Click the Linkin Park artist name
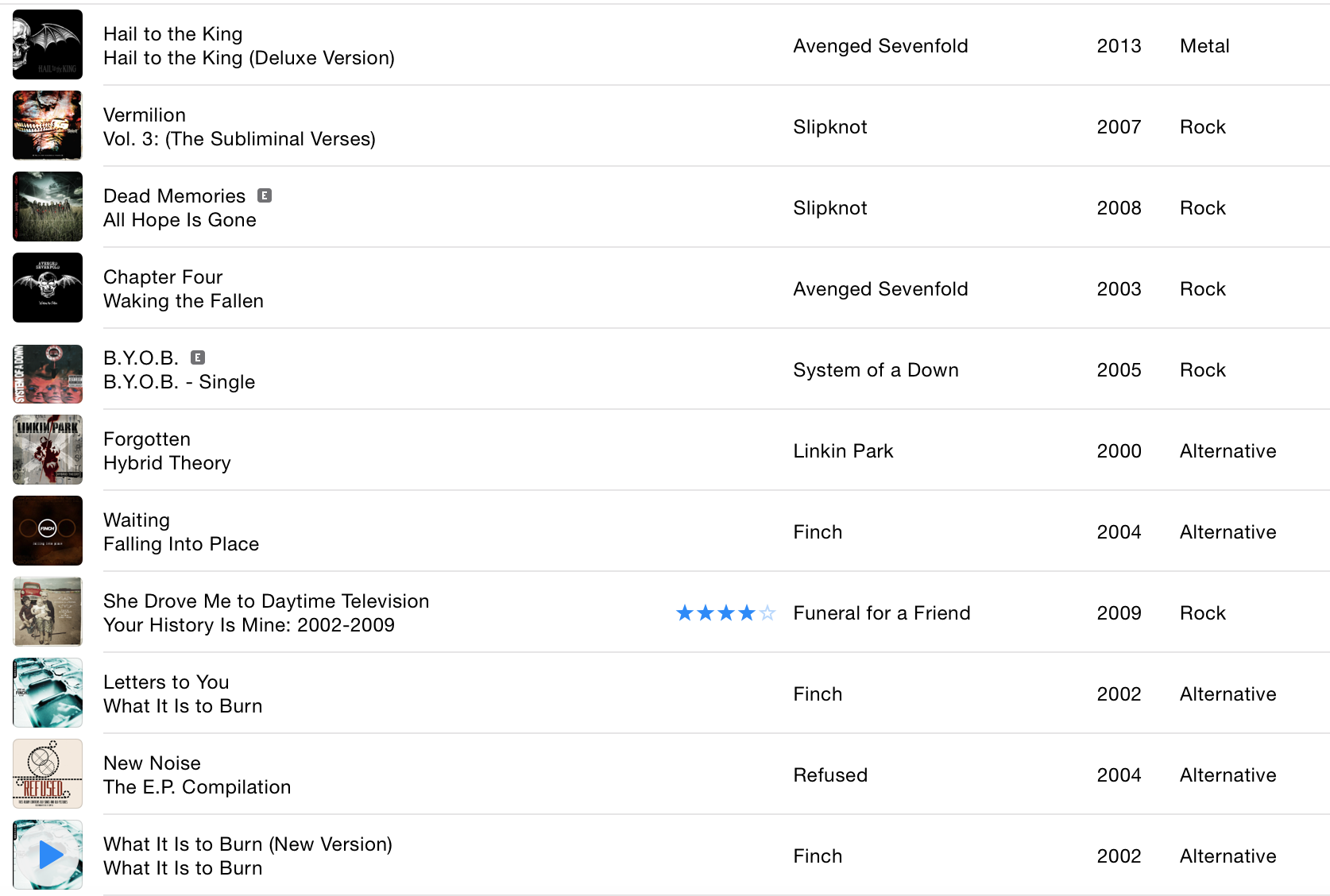The height and width of the screenshot is (896, 1330). click(843, 451)
